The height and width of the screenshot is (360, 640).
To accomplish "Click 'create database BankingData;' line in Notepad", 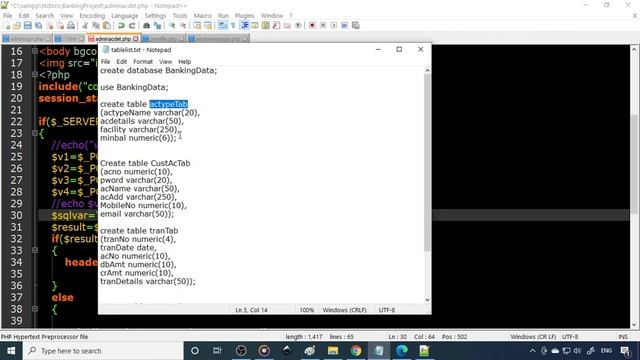I will [x=159, y=71].
